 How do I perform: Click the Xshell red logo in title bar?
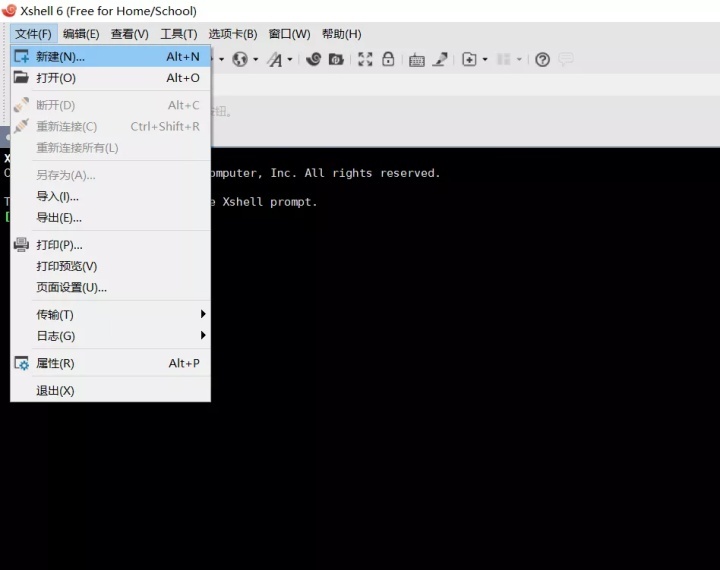point(9,10)
